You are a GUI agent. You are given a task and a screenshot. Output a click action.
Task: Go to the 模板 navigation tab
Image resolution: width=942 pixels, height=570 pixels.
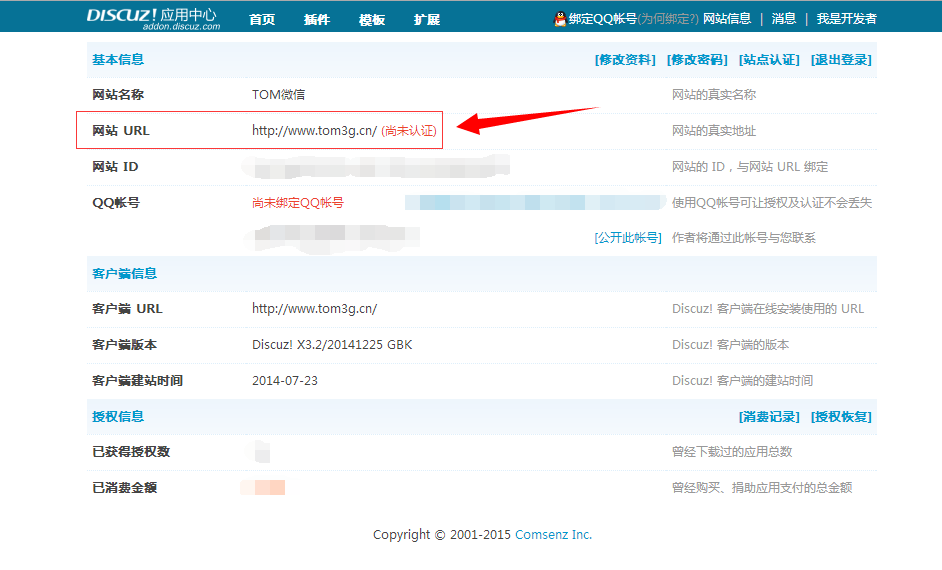372,19
